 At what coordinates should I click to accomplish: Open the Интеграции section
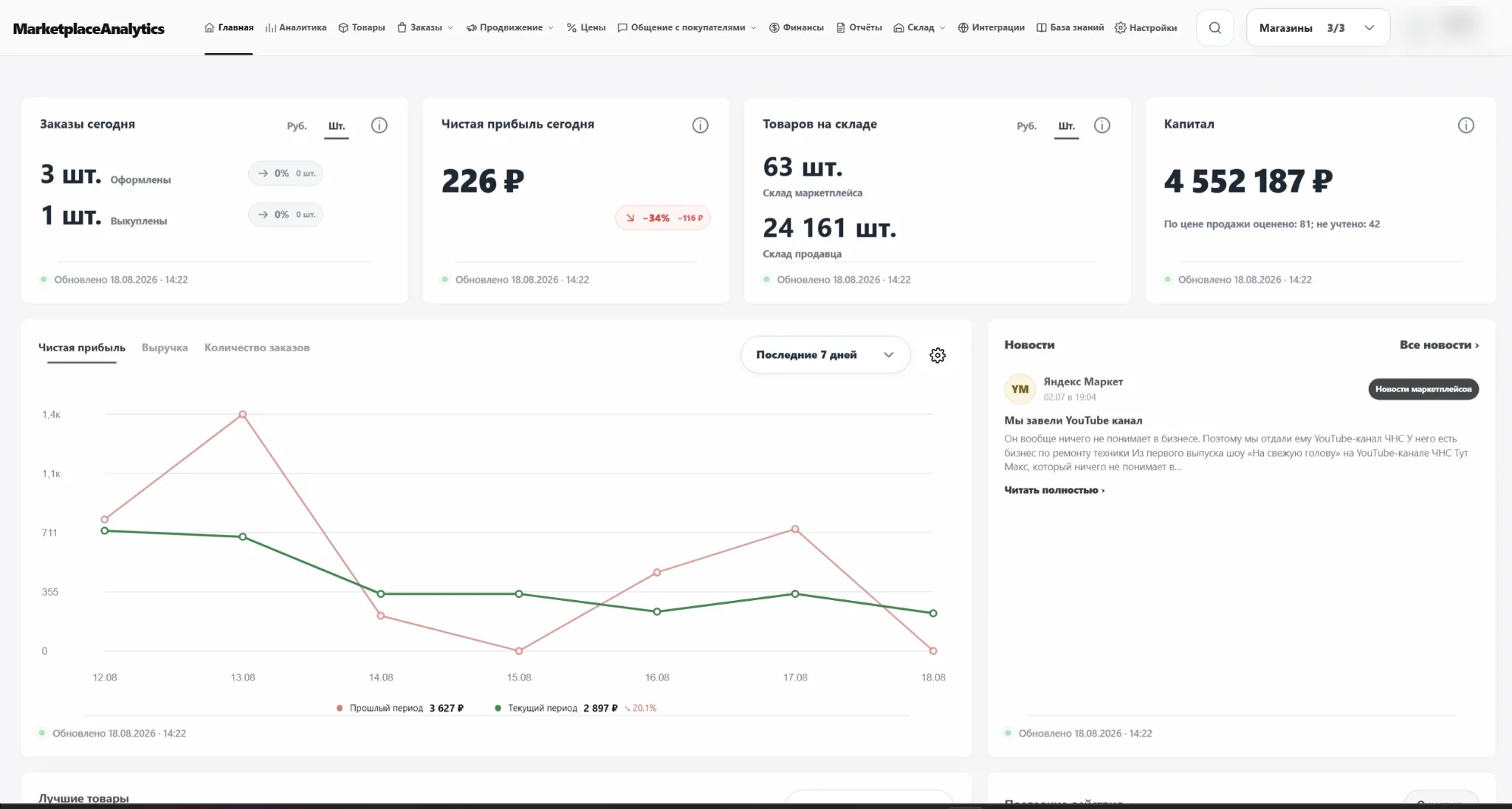tap(991, 27)
